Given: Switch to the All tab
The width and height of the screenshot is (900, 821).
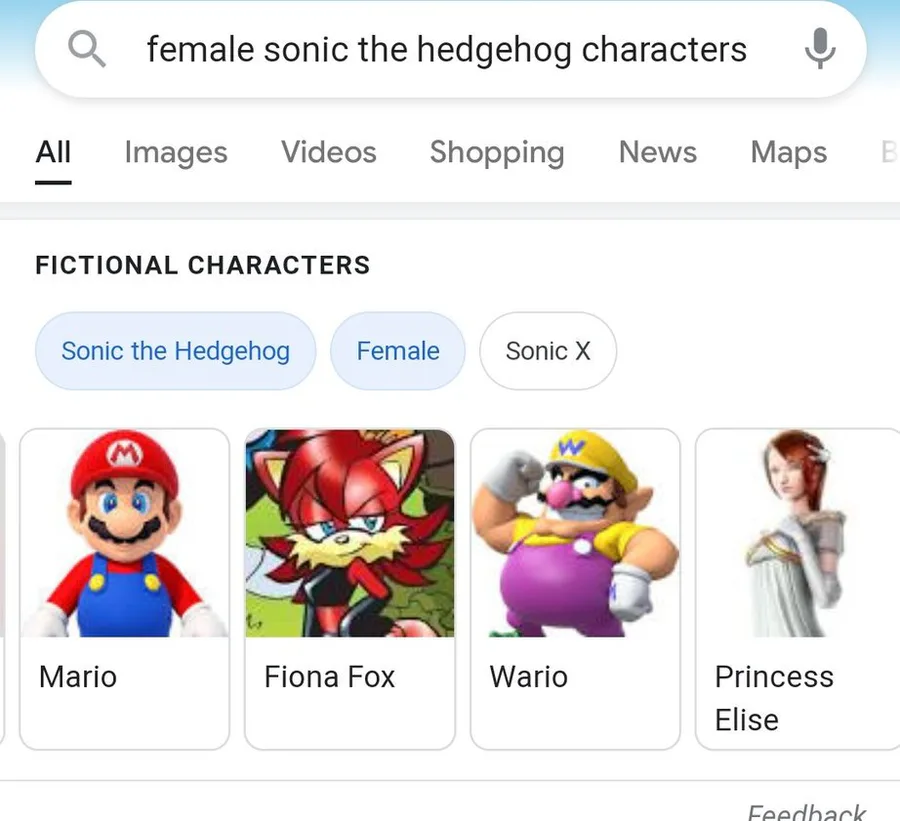Looking at the screenshot, I should (53, 152).
